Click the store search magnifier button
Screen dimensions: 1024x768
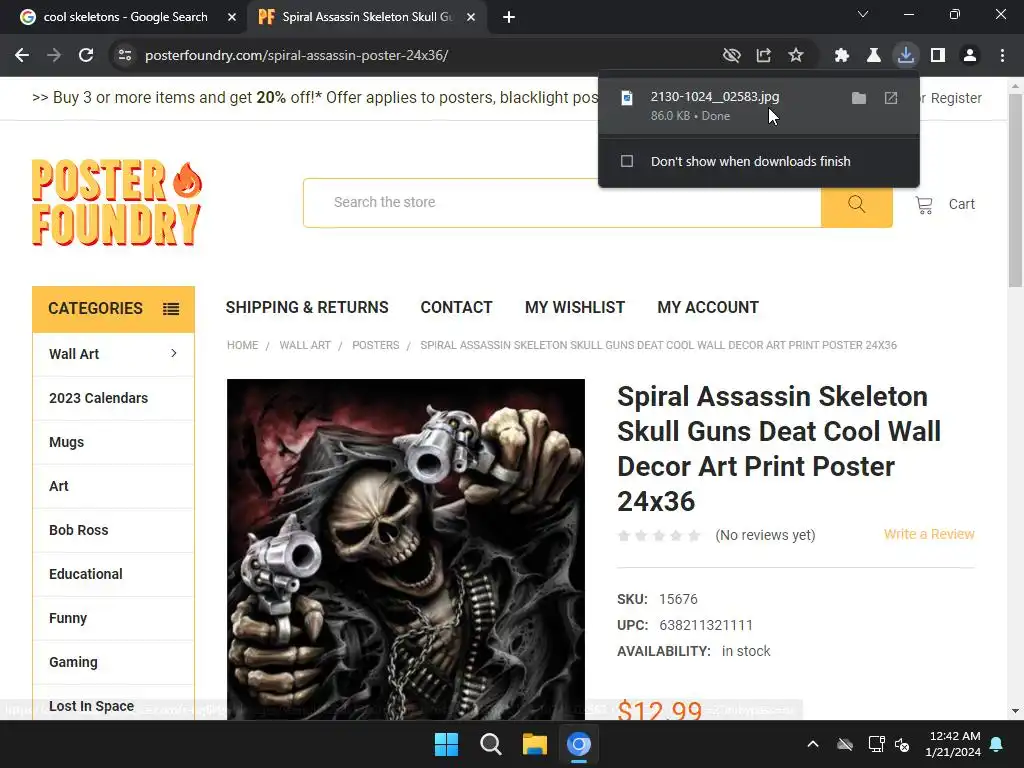coord(857,204)
